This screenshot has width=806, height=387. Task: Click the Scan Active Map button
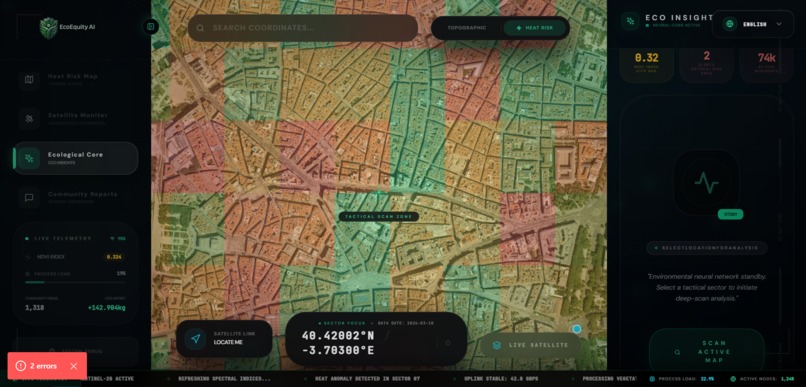(x=706, y=352)
